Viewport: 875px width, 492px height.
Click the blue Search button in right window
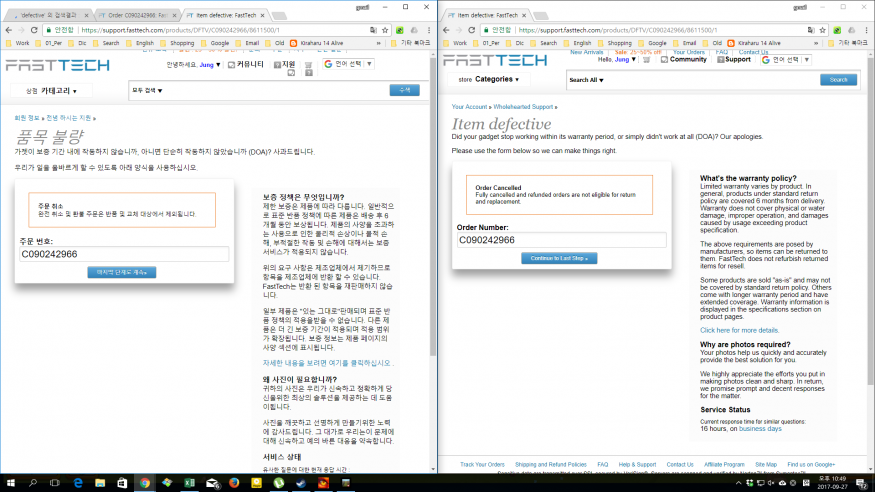click(838, 80)
